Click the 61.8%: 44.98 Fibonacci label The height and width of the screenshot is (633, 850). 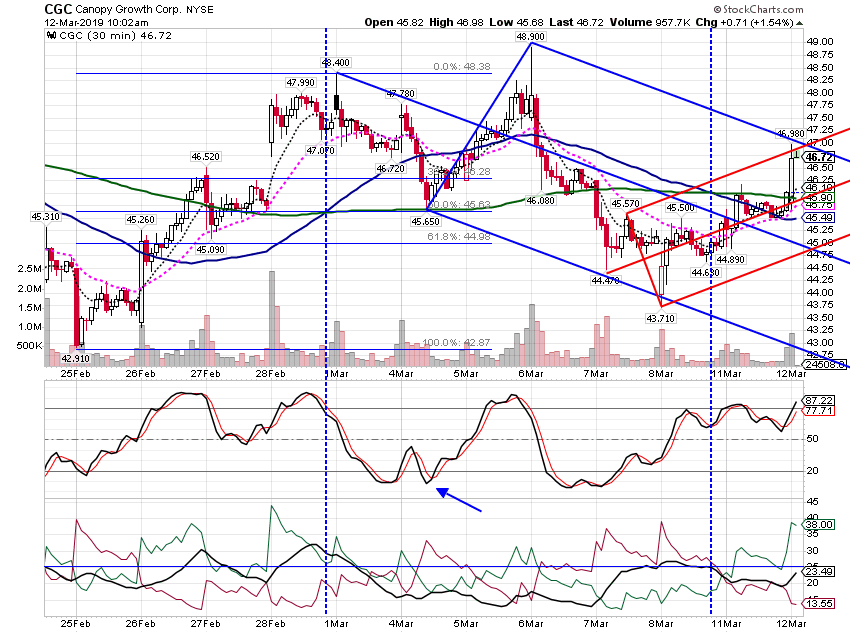pos(459,236)
